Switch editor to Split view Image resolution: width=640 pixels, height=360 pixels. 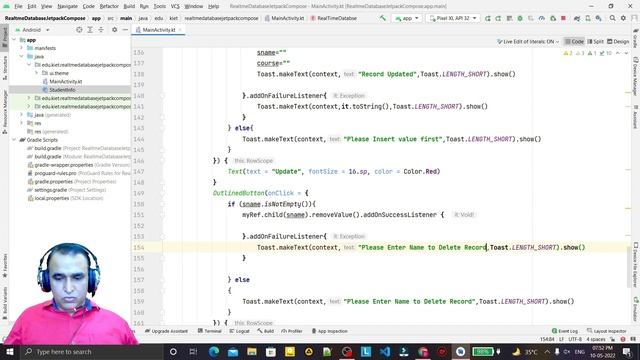click(x=596, y=42)
